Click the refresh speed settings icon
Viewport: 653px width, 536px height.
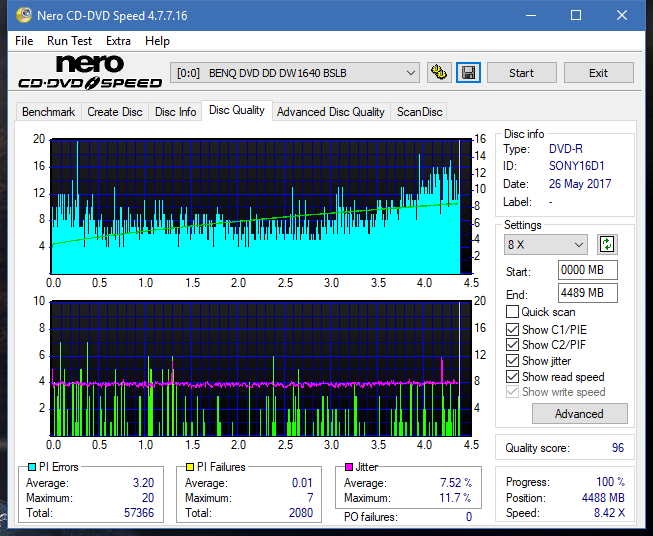[607, 244]
